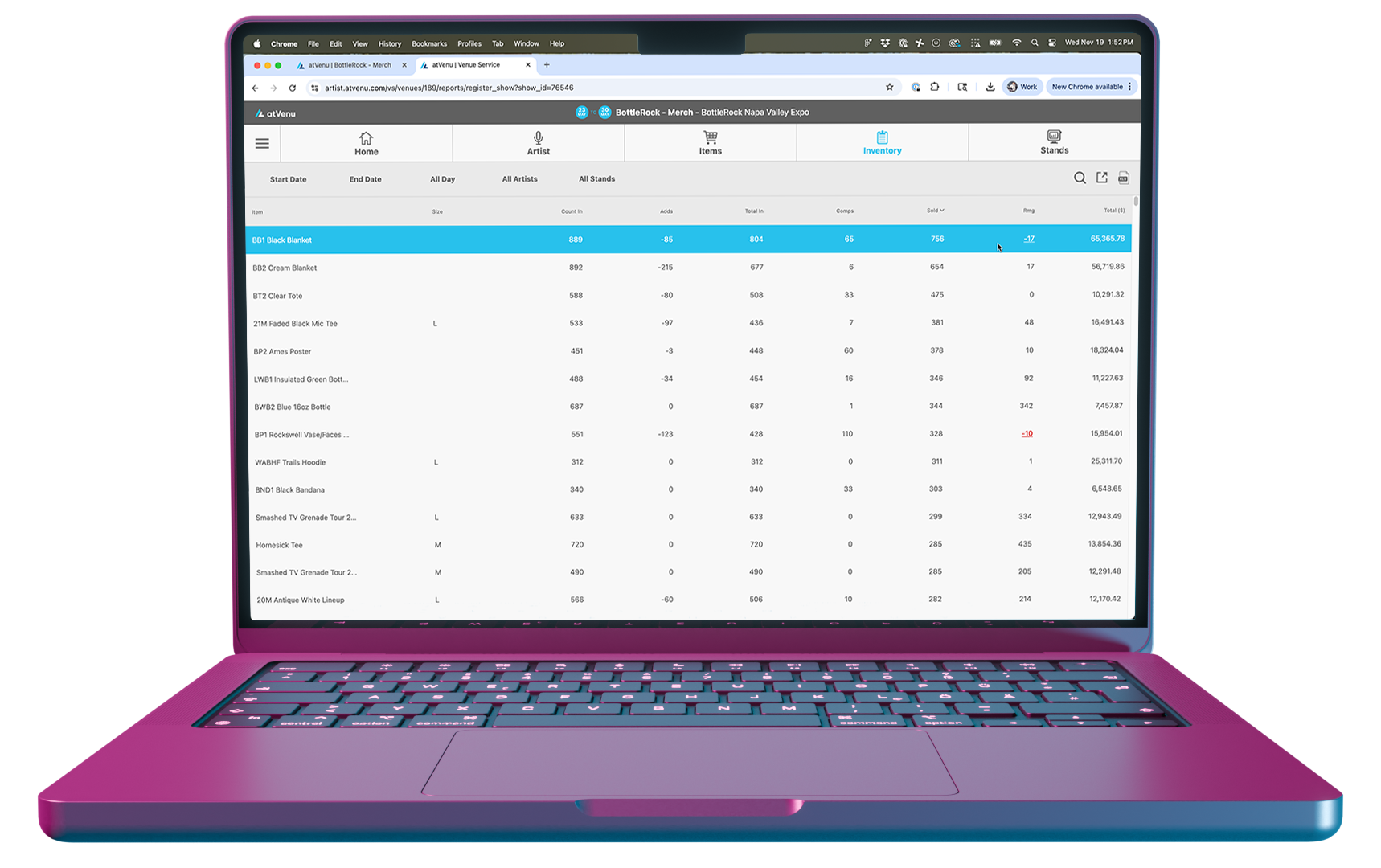Open the Chrome three-dot menu

coord(1130,87)
